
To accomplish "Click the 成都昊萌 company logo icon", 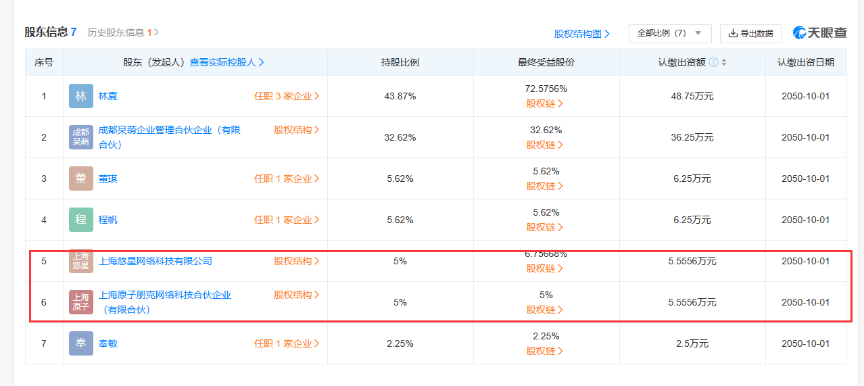I will coord(81,137).
